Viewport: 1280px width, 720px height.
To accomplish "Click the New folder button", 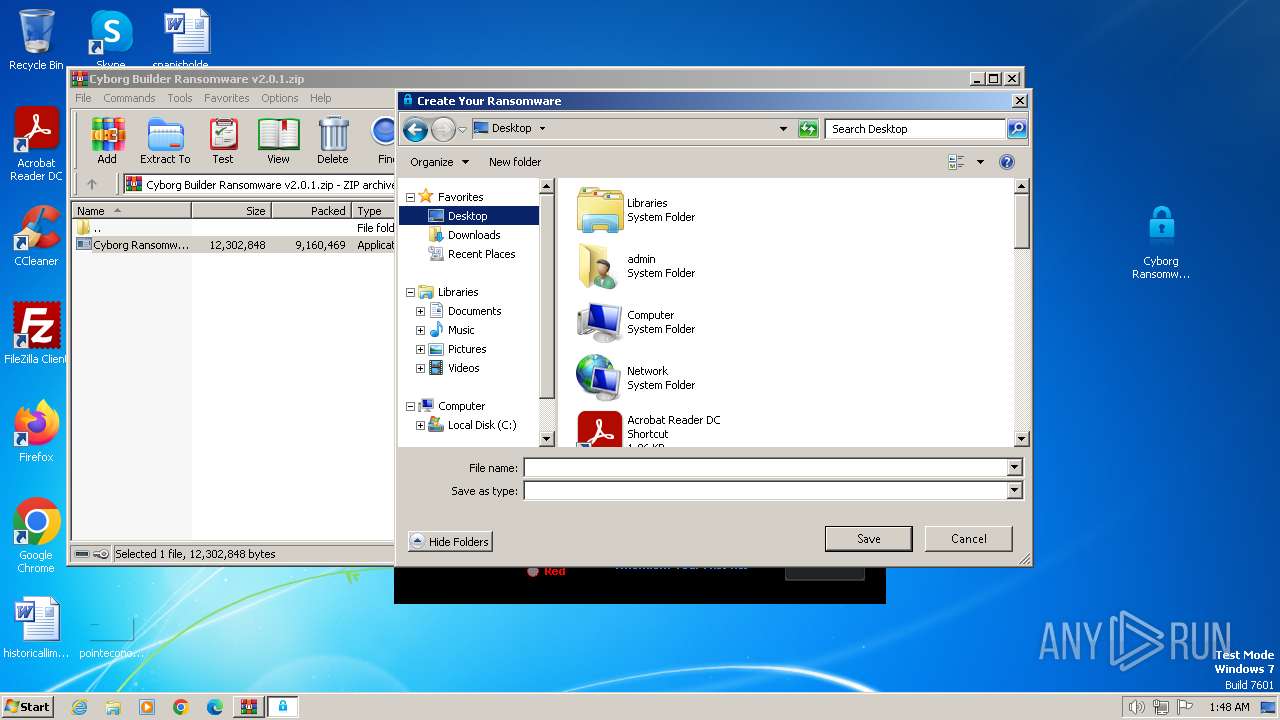I will click(515, 162).
